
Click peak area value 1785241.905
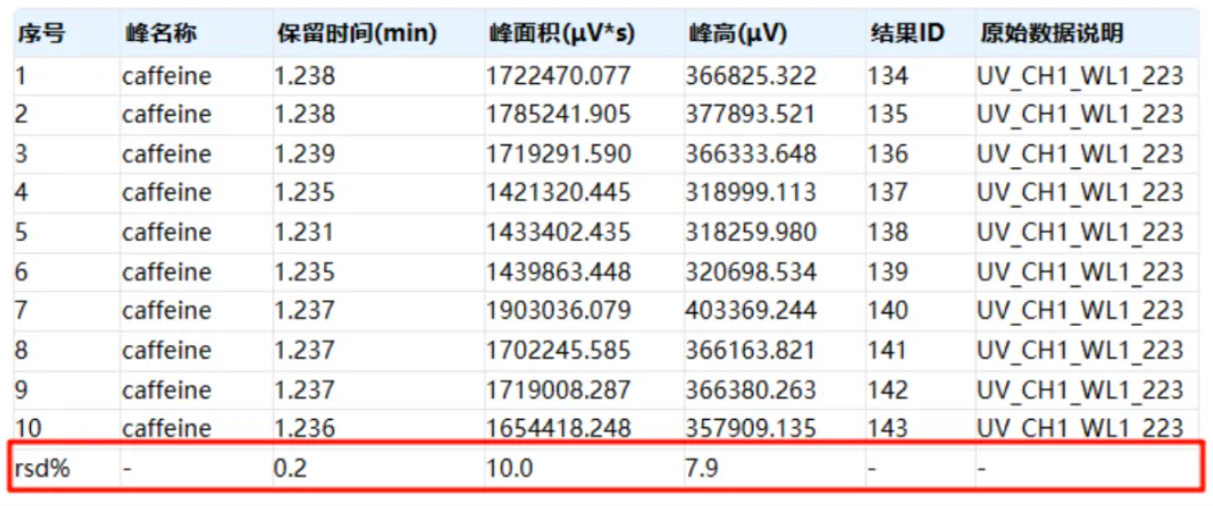click(x=559, y=115)
